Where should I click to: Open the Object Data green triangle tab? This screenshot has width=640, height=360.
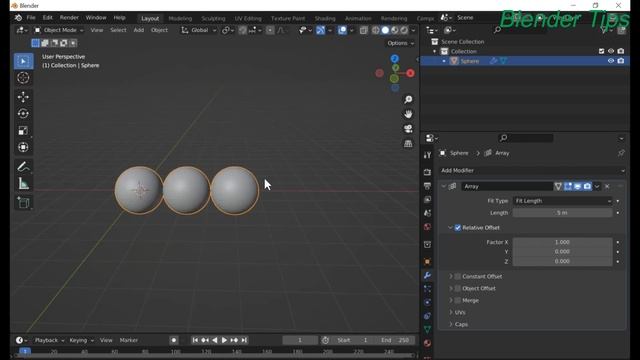[x=427, y=329]
